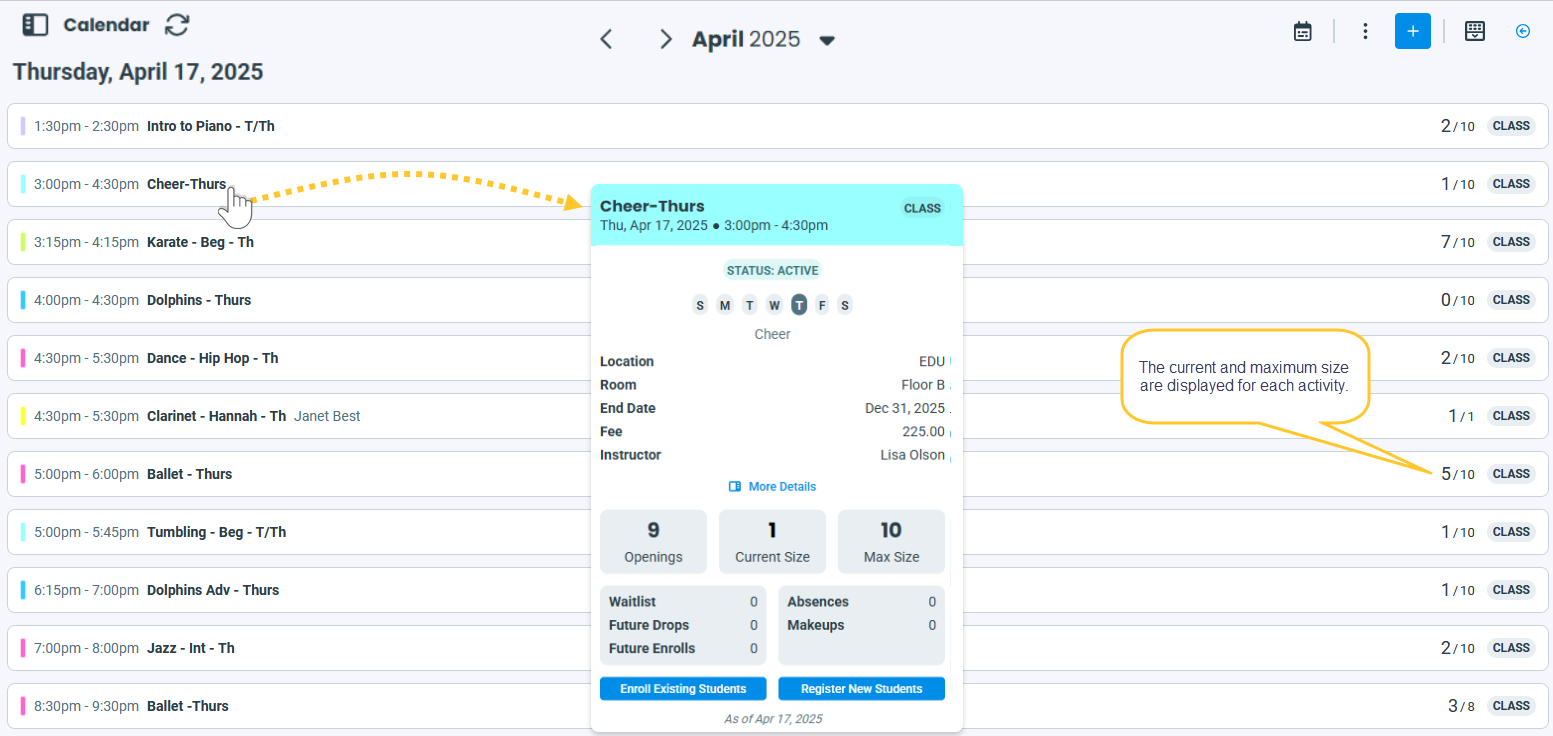Click the Future Enrolls count

(754, 648)
